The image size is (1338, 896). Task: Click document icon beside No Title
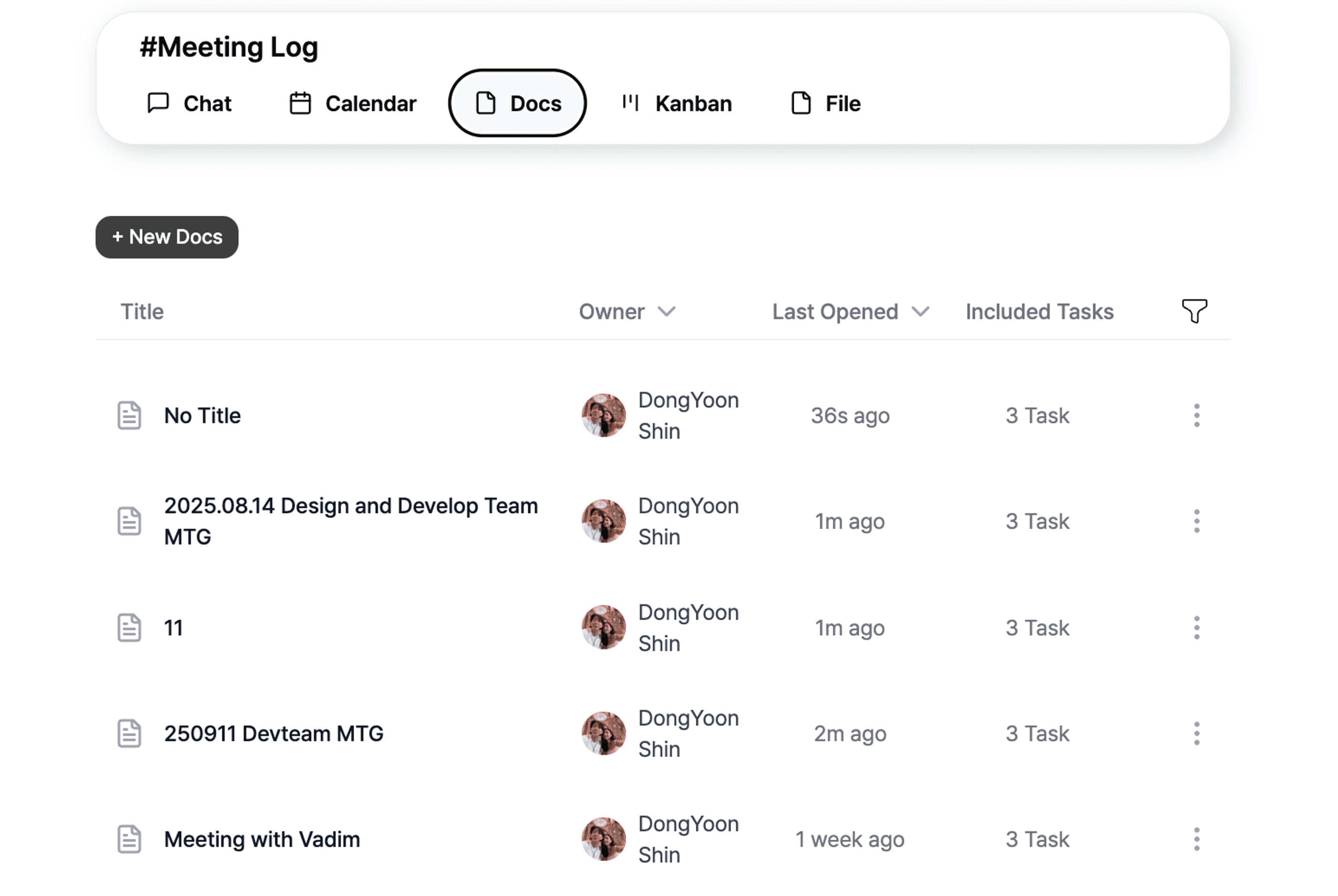tap(129, 415)
